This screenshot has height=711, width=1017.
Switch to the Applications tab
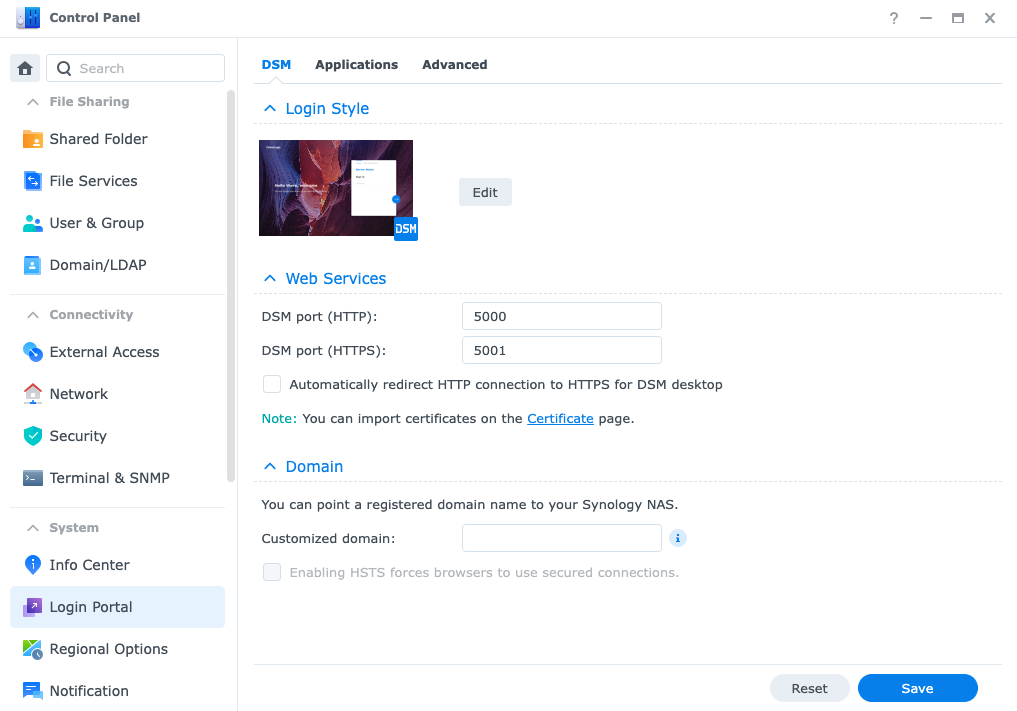356,64
